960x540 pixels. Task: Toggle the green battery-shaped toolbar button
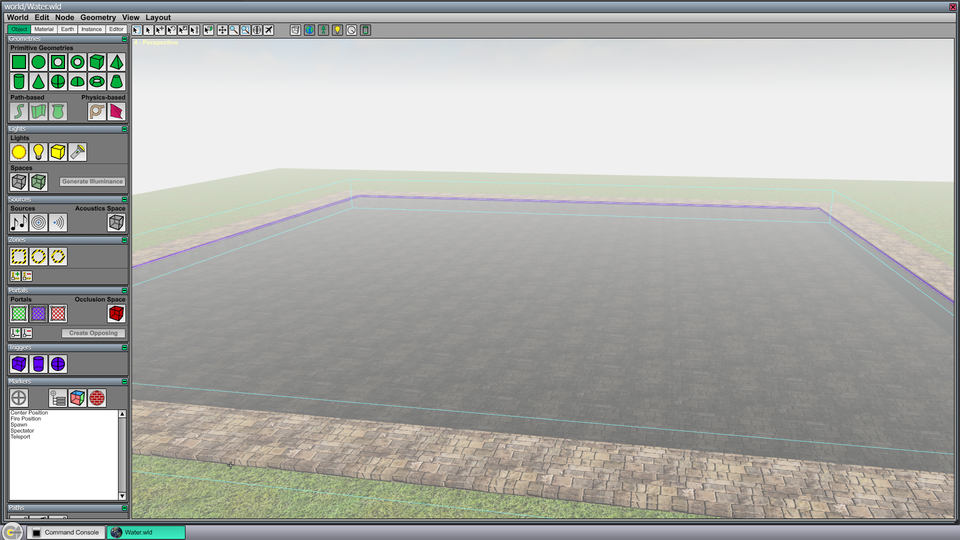tap(366, 30)
